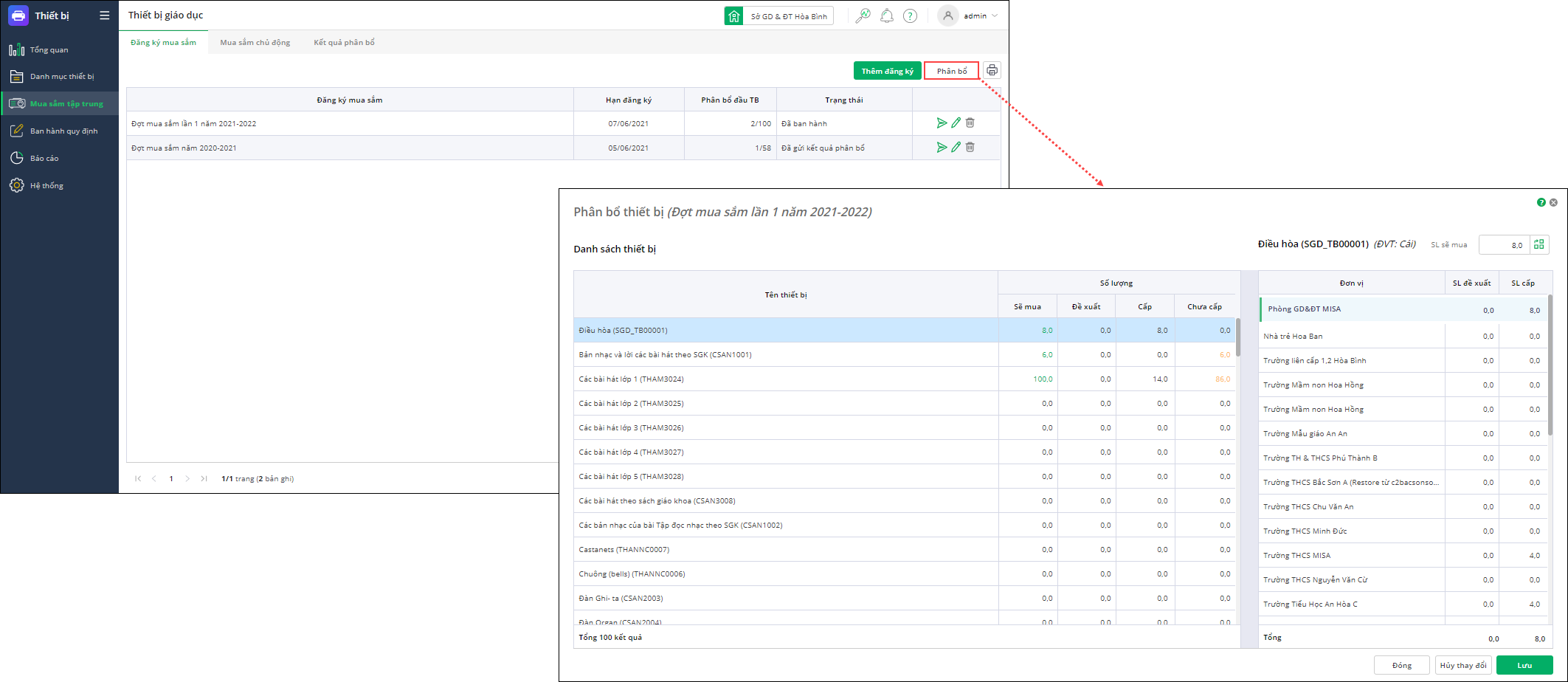Open Tổng quan in the sidebar
Viewport: 1568px width, 682px height.
coord(60,49)
